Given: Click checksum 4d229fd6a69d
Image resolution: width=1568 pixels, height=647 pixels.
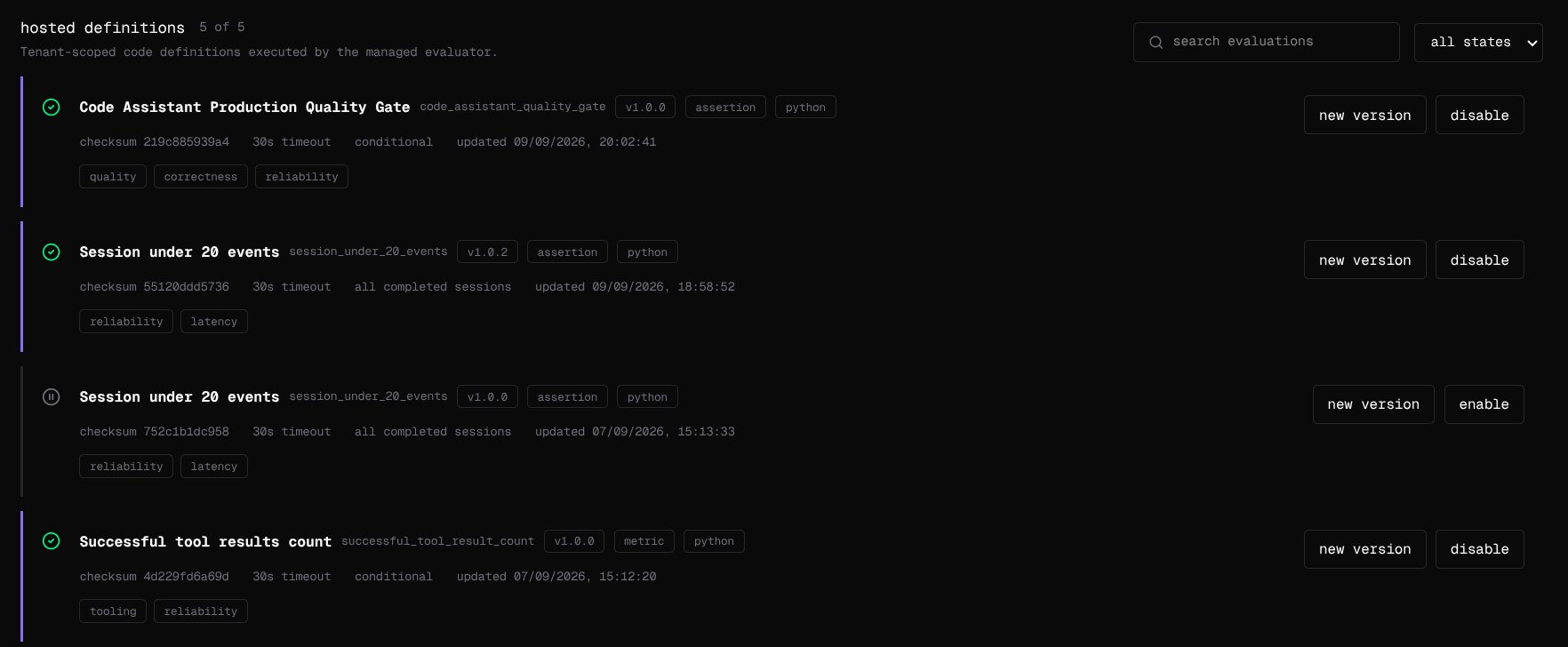Looking at the screenshot, I should pos(154,577).
